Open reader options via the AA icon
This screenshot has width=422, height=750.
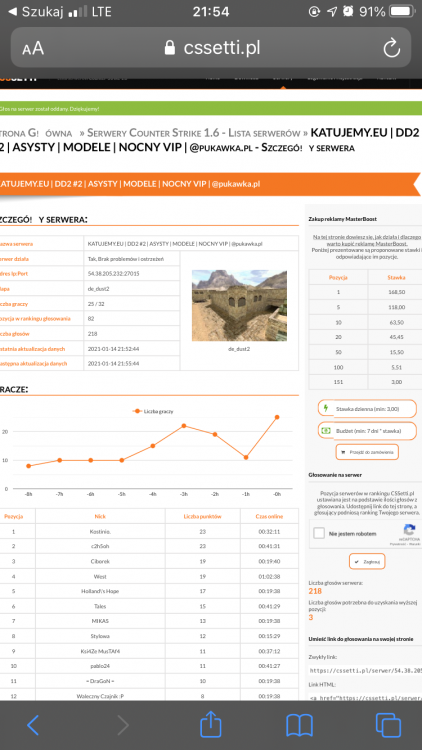pos(33,48)
